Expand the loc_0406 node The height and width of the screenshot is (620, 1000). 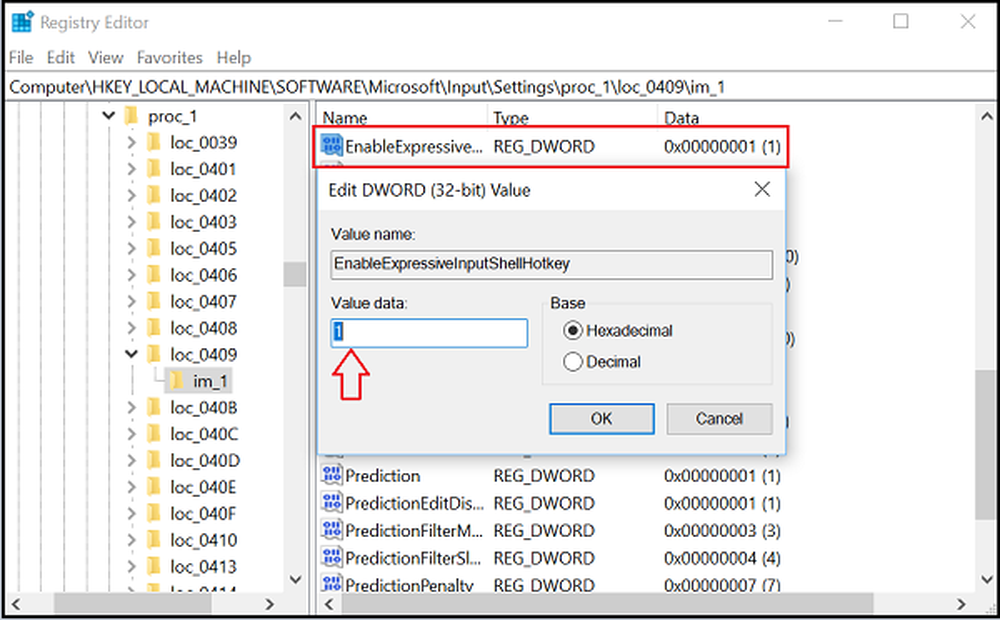point(131,275)
